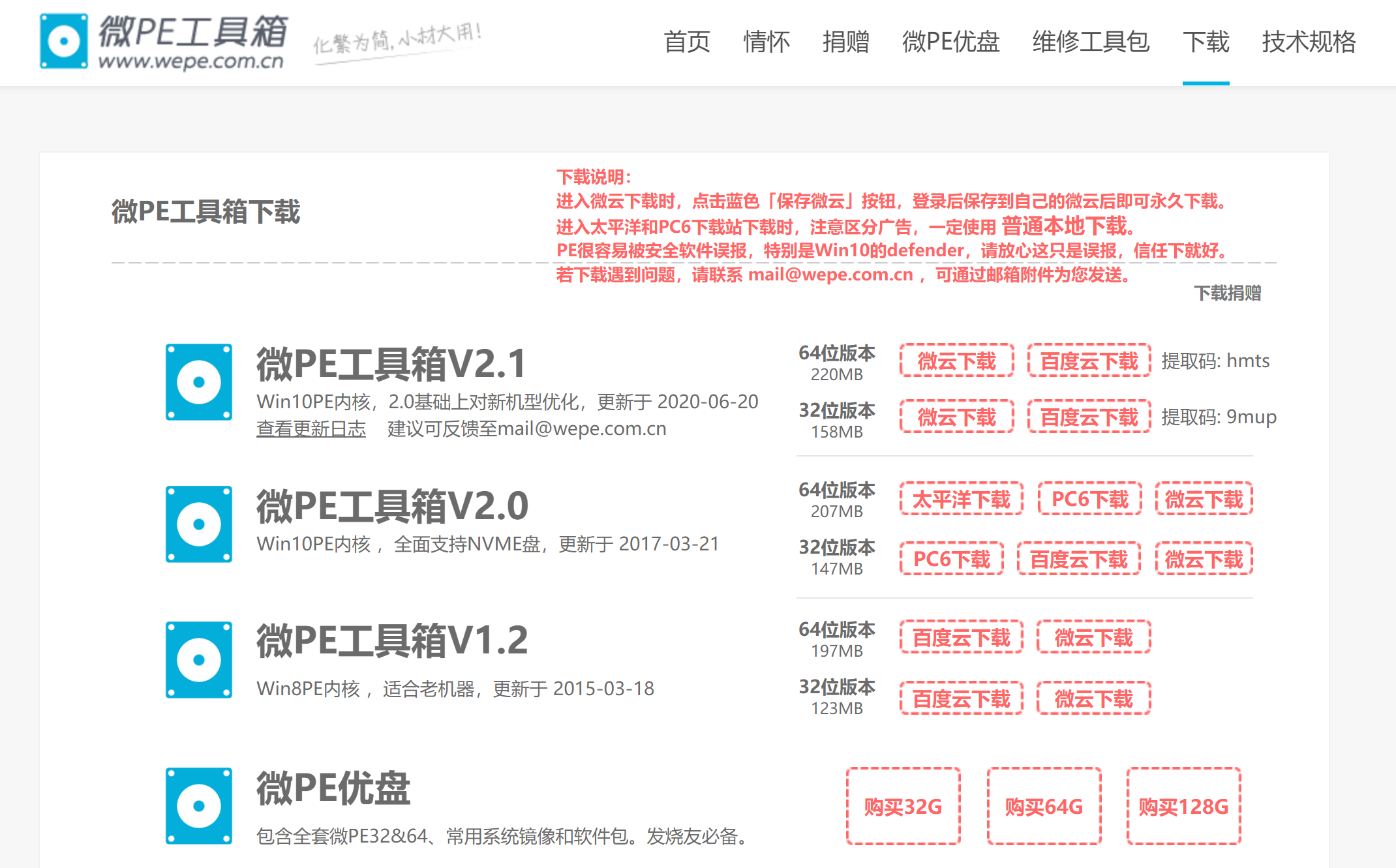Click the 购买64G button

pyautogui.click(x=1044, y=807)
